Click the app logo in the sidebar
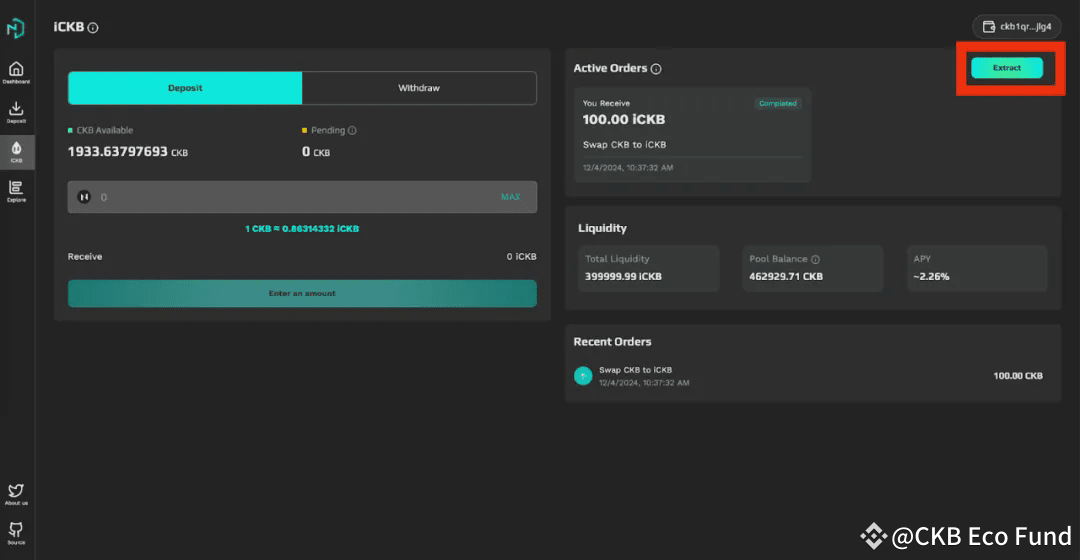 (16, 28)
